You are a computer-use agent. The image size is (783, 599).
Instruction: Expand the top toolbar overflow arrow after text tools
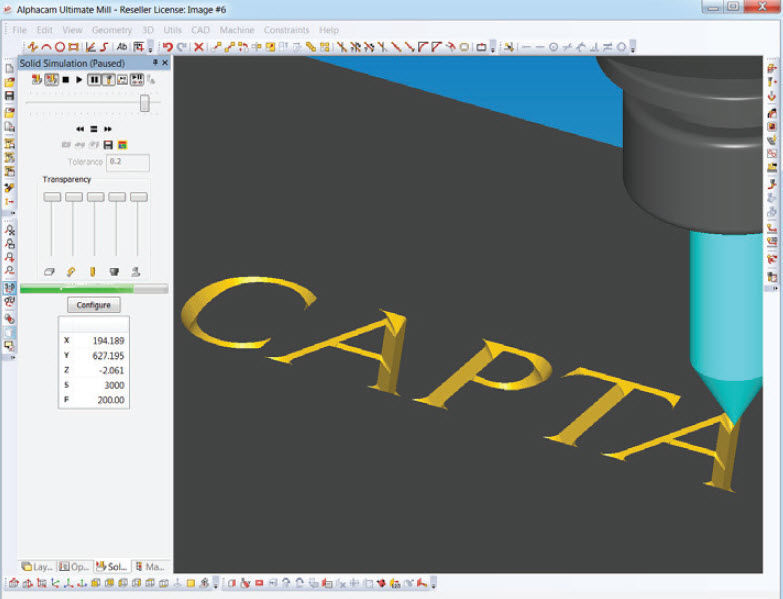pyautogui.click(x=150, y=48)
